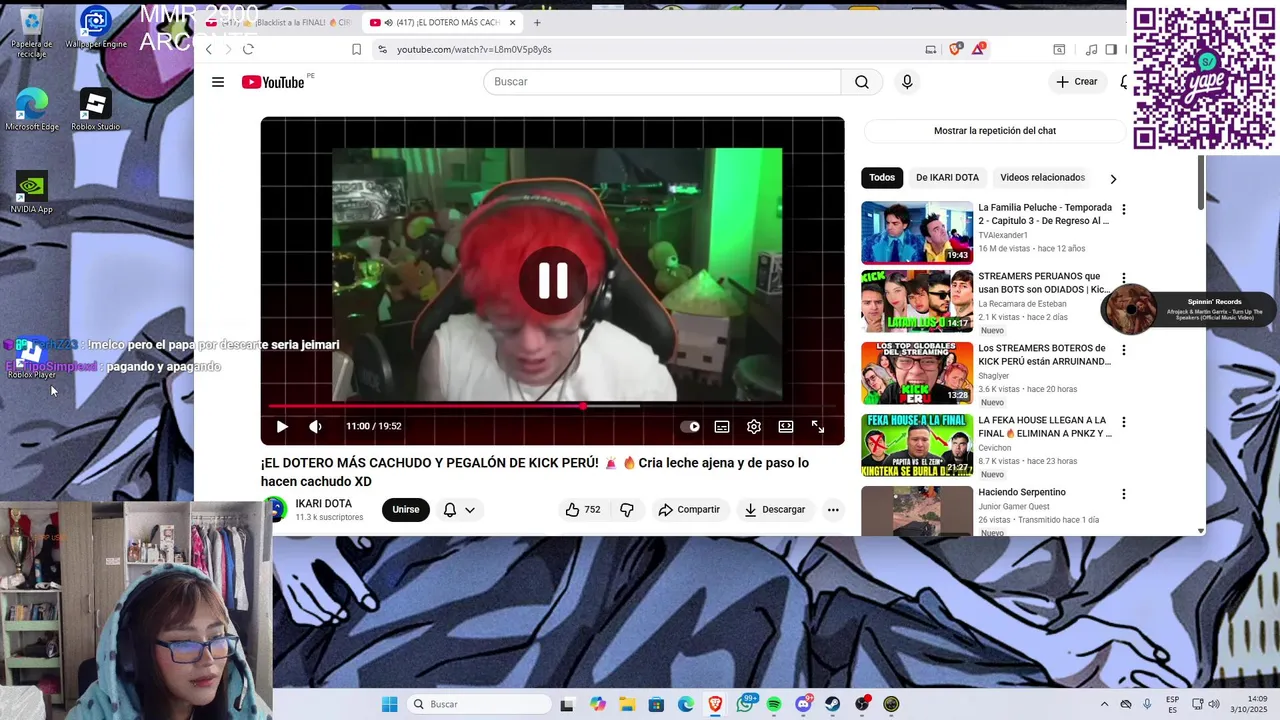
Task: Click the Descargar download button
Action: 774,510
